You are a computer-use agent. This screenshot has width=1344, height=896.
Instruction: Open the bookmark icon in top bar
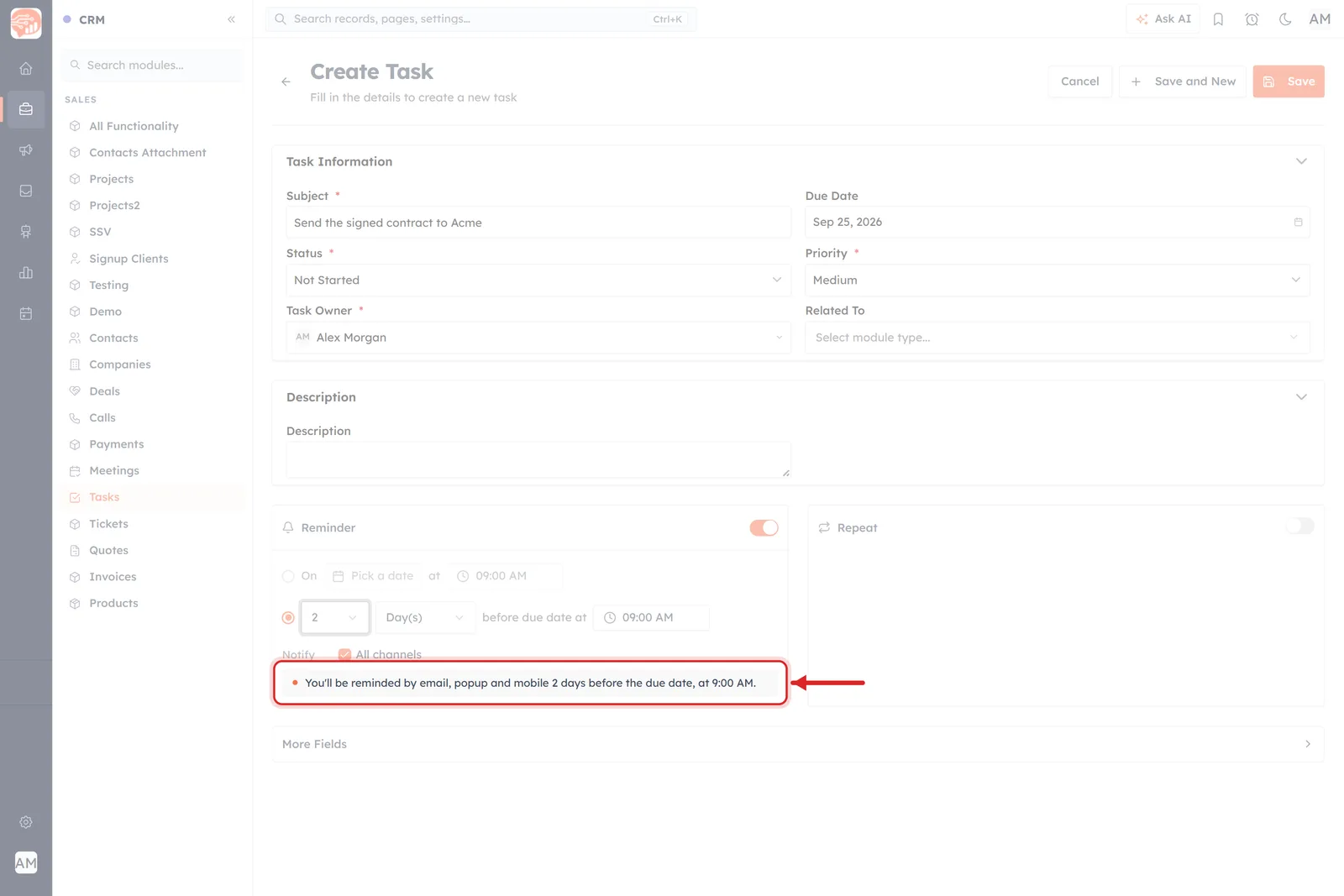click(x=1218, y=19)
